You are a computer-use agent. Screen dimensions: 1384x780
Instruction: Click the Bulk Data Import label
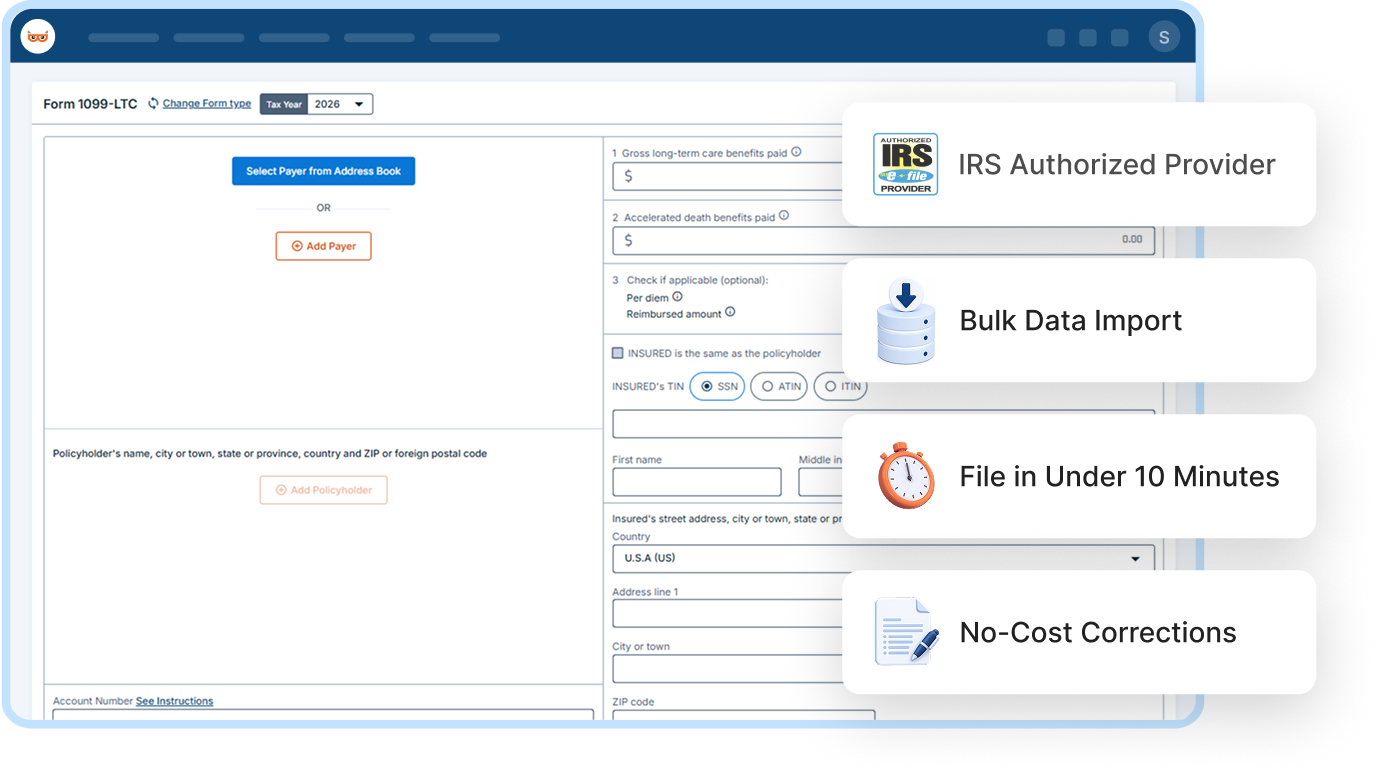pyautogui.click(x=1071, y=320)
